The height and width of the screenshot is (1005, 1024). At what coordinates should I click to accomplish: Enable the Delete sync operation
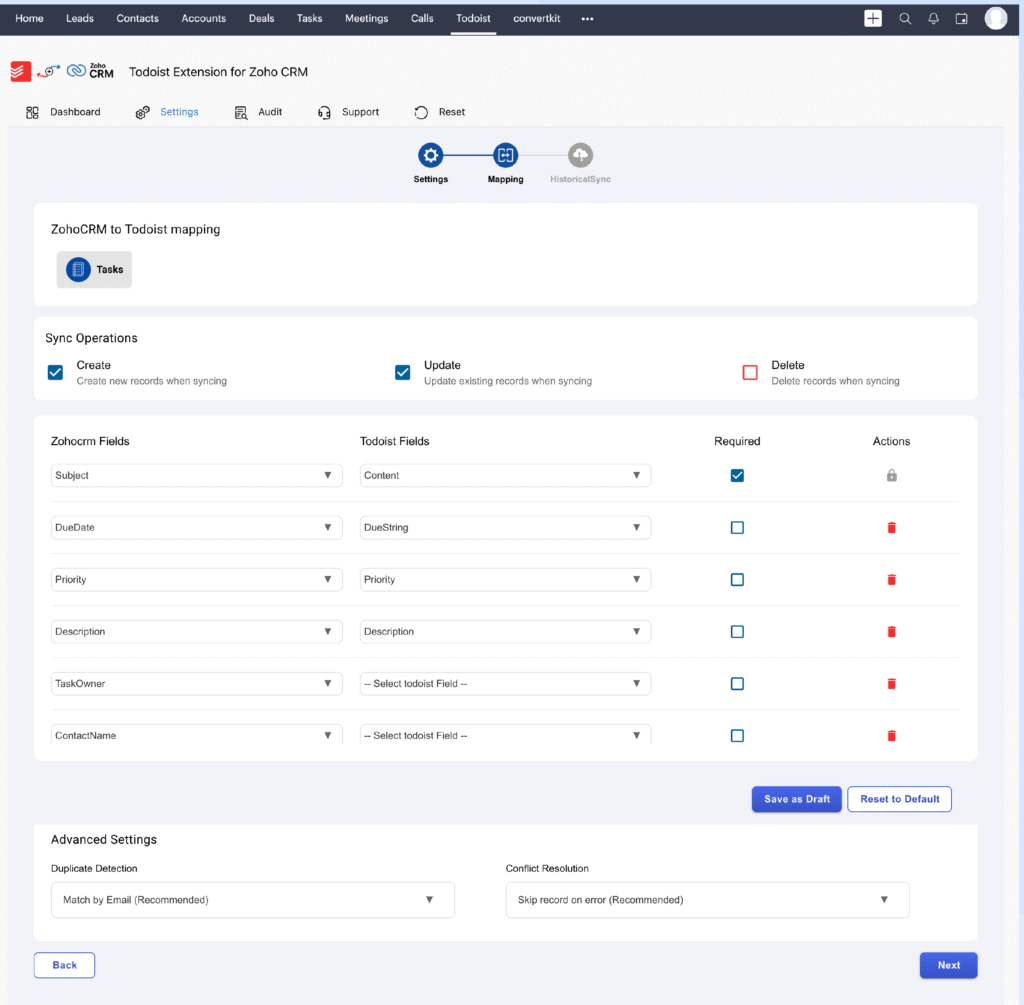(750, 372)
